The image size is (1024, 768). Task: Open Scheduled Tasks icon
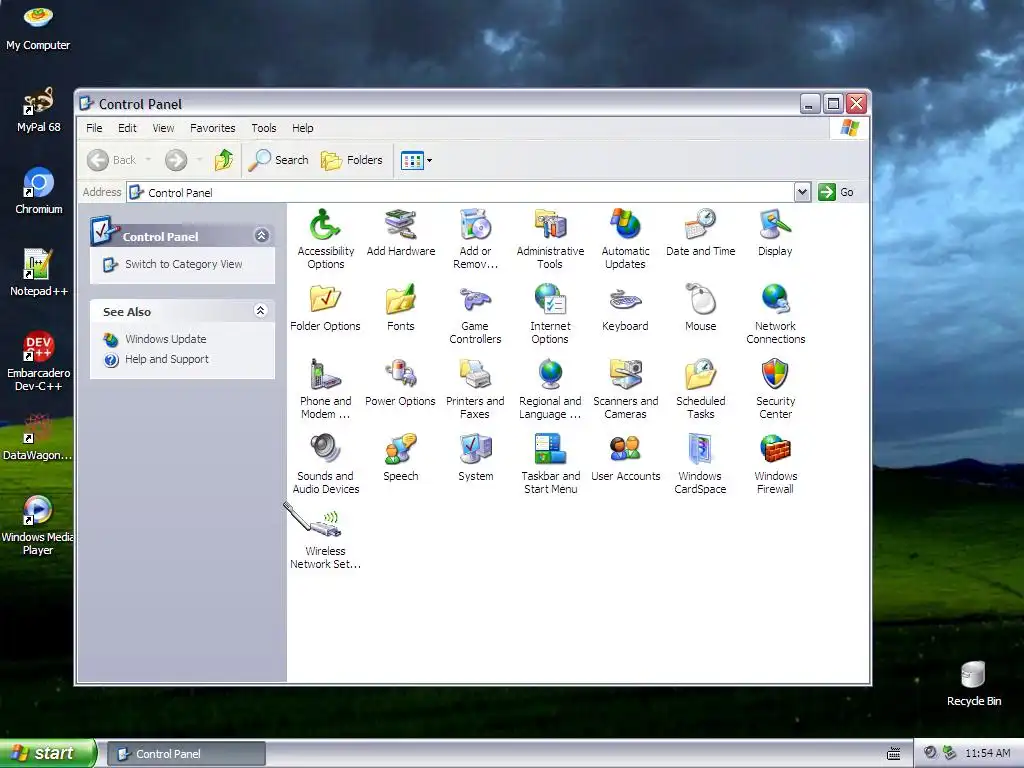(700, 389)
